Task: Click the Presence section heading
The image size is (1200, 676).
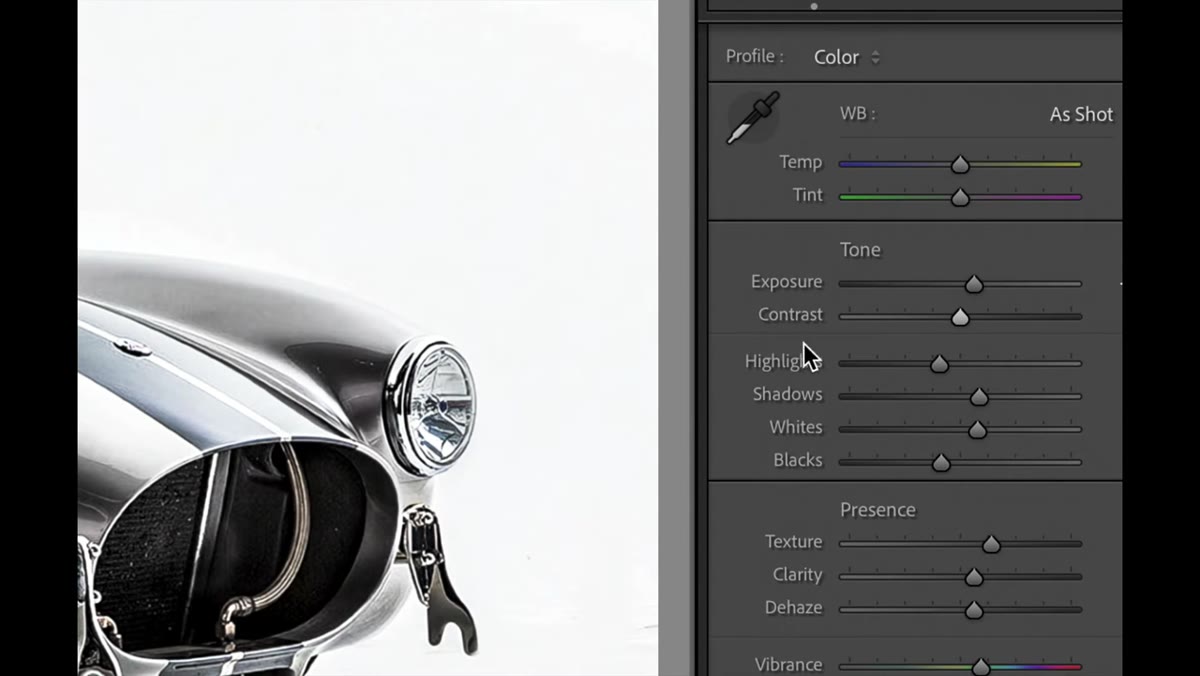Action: (878, 509)
